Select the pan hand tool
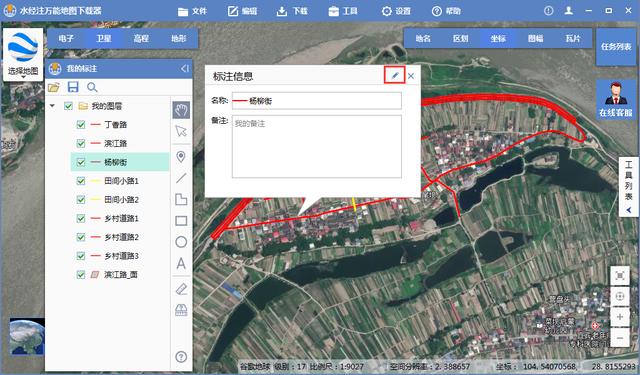 click(x=181, y=110)
